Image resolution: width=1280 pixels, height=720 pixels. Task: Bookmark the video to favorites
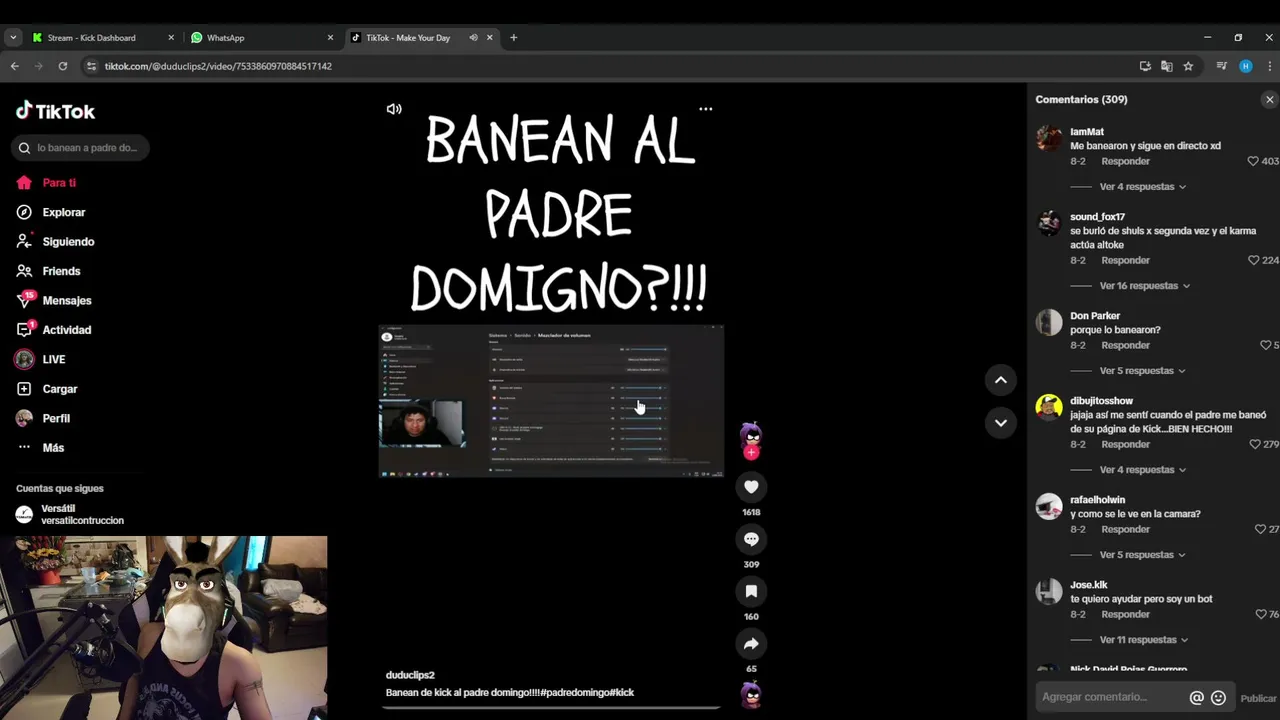751,591
